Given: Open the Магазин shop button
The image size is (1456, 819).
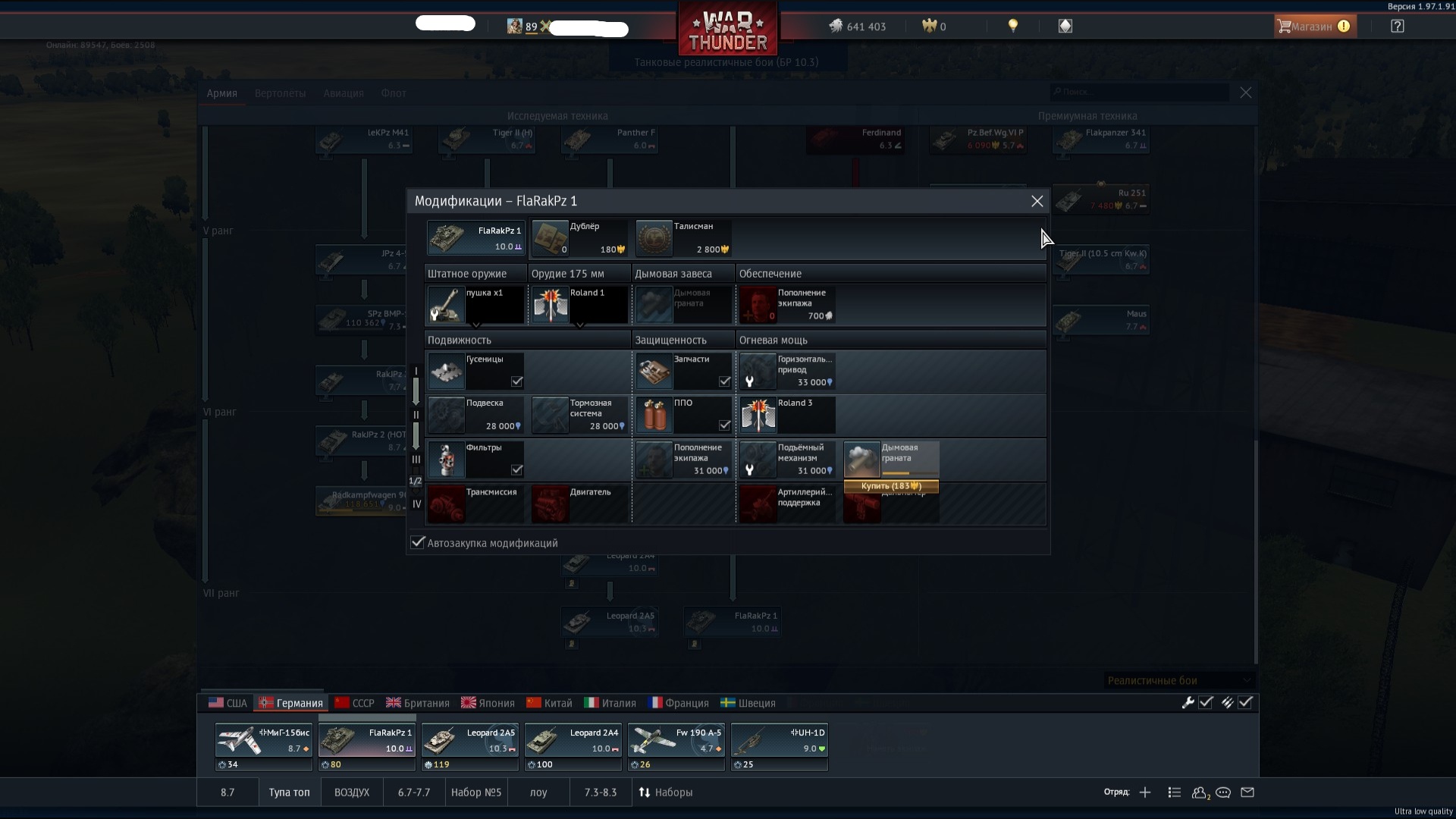Looking at the screenshot, I should 1315,26.
